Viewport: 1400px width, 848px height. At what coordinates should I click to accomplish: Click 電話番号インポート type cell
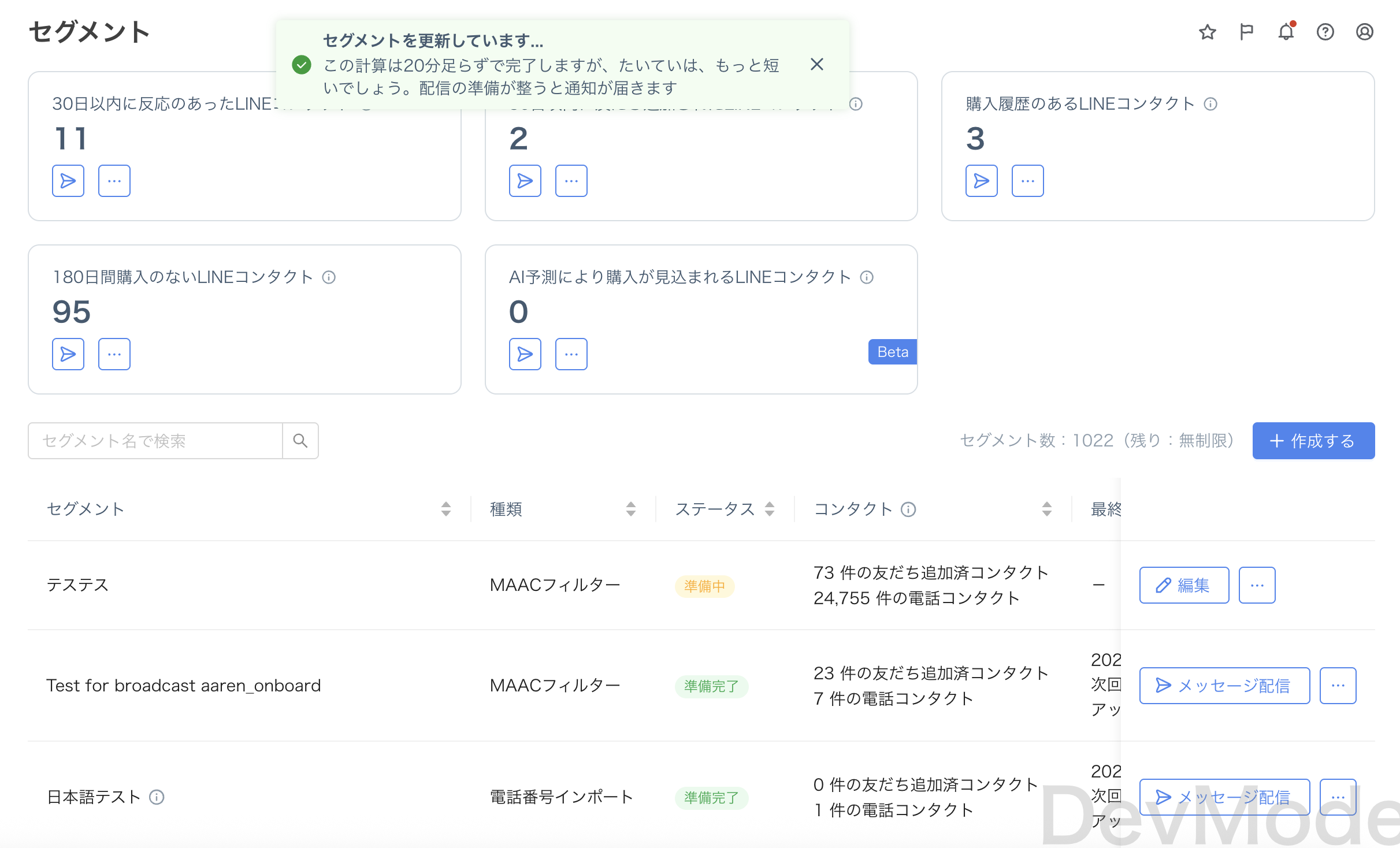(x=562, y=797)
